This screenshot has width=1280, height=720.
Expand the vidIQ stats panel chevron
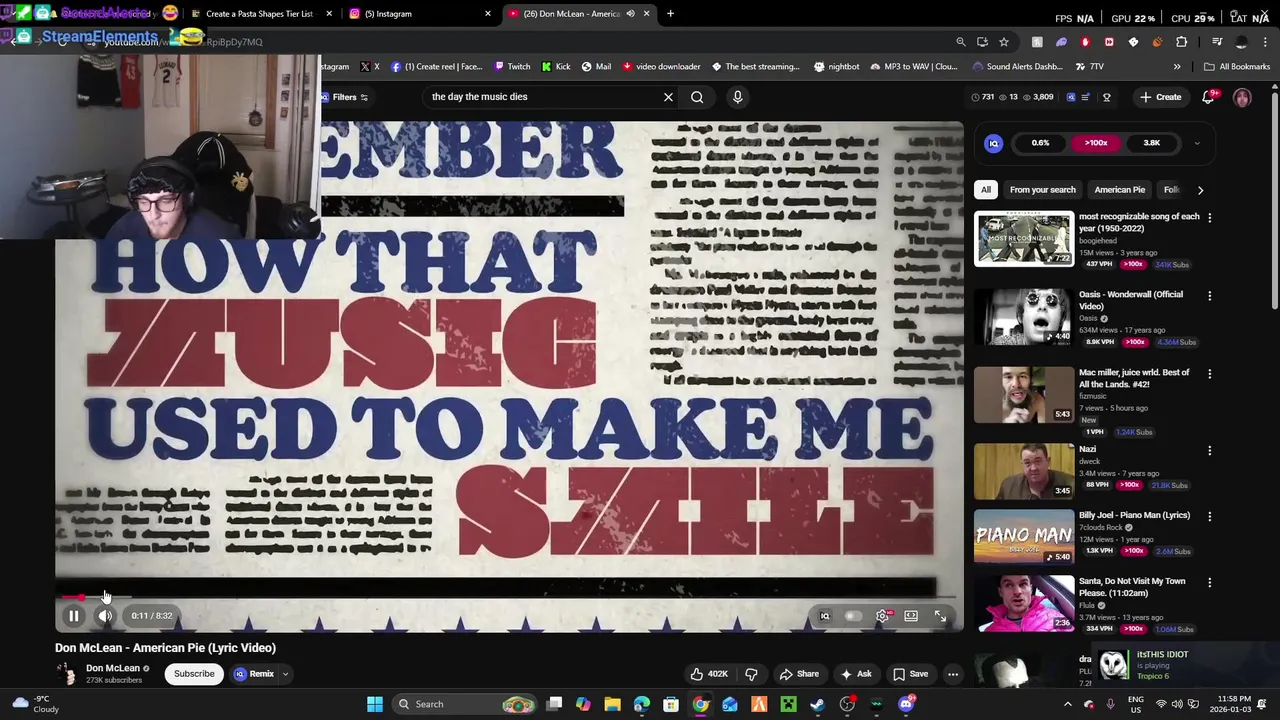(1197, 143)
